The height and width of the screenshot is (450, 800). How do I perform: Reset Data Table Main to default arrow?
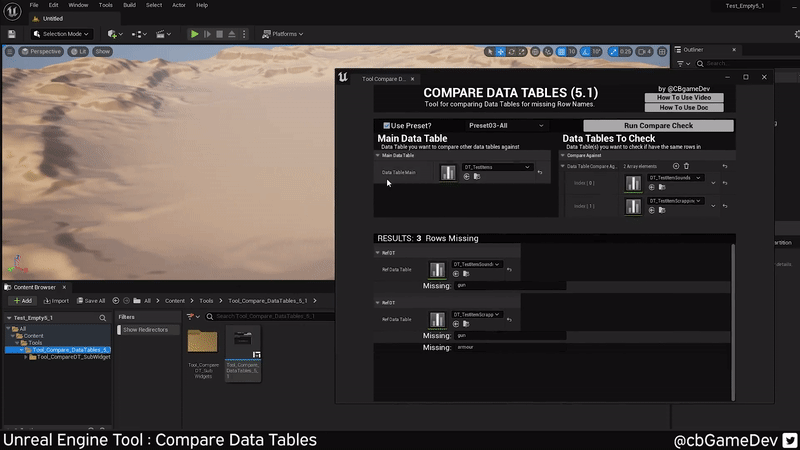pyautogui.click(x=540, y=172)
